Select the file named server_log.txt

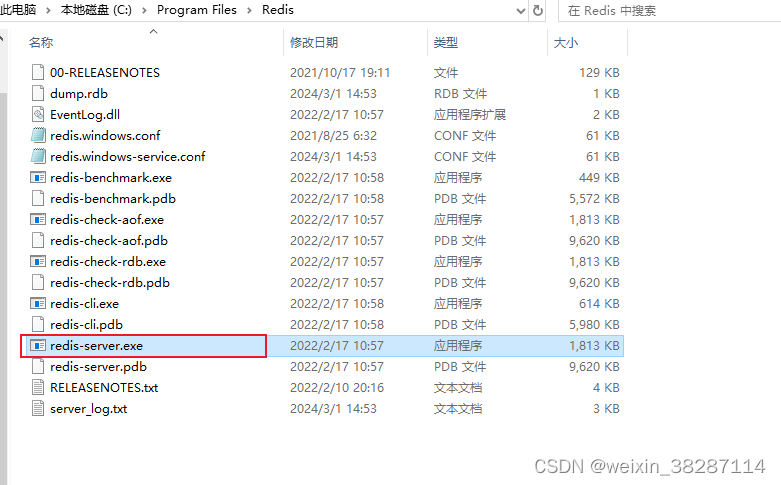coord(89,409)
